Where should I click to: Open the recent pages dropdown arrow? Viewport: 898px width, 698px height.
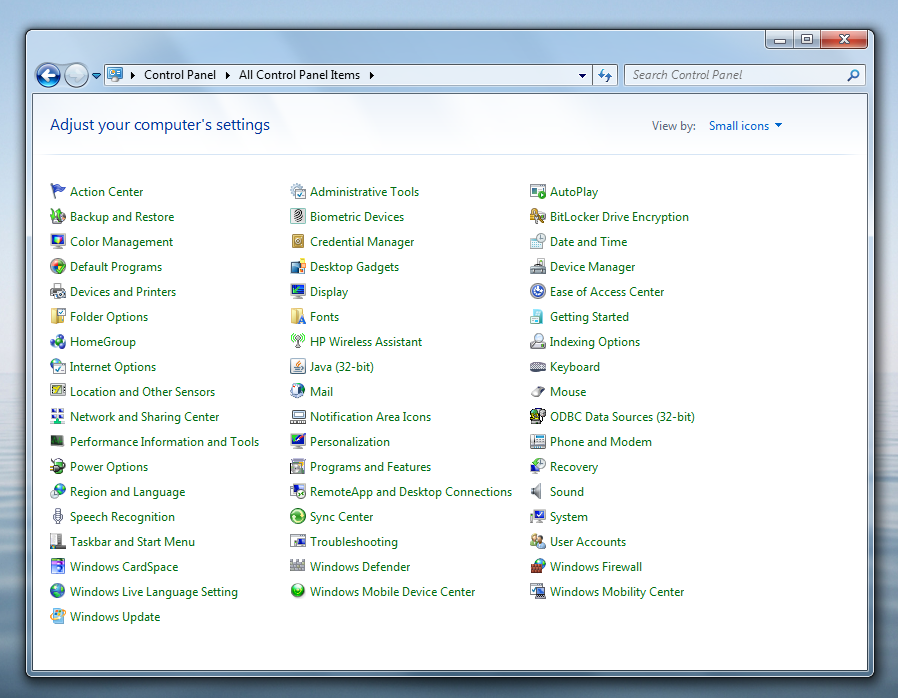97,76
